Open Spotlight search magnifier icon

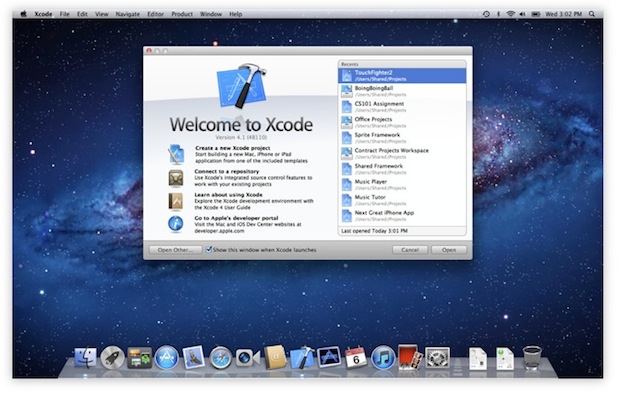point(592,14)
